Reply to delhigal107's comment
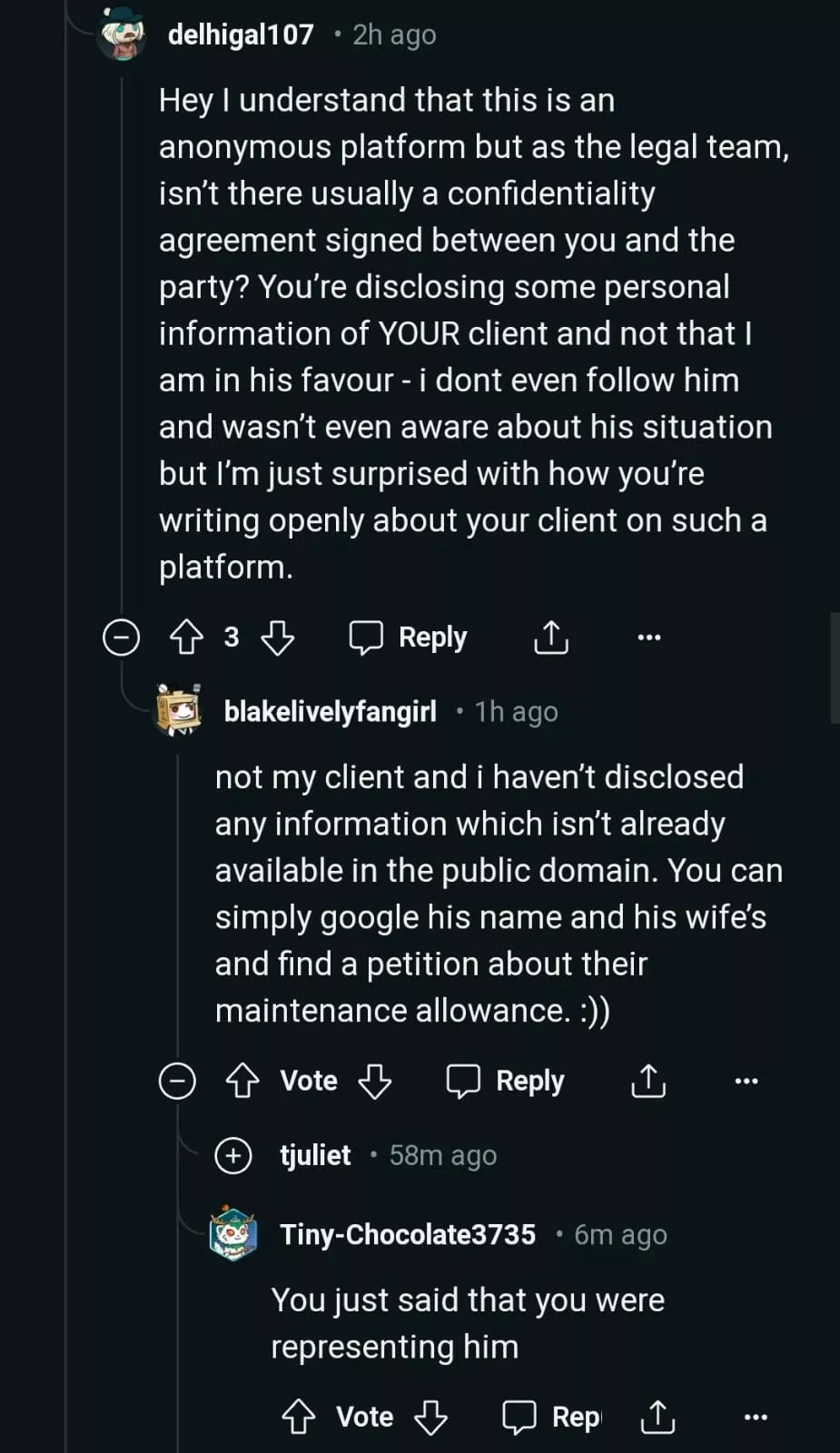The image size is (840, 1453). (410, 637)
